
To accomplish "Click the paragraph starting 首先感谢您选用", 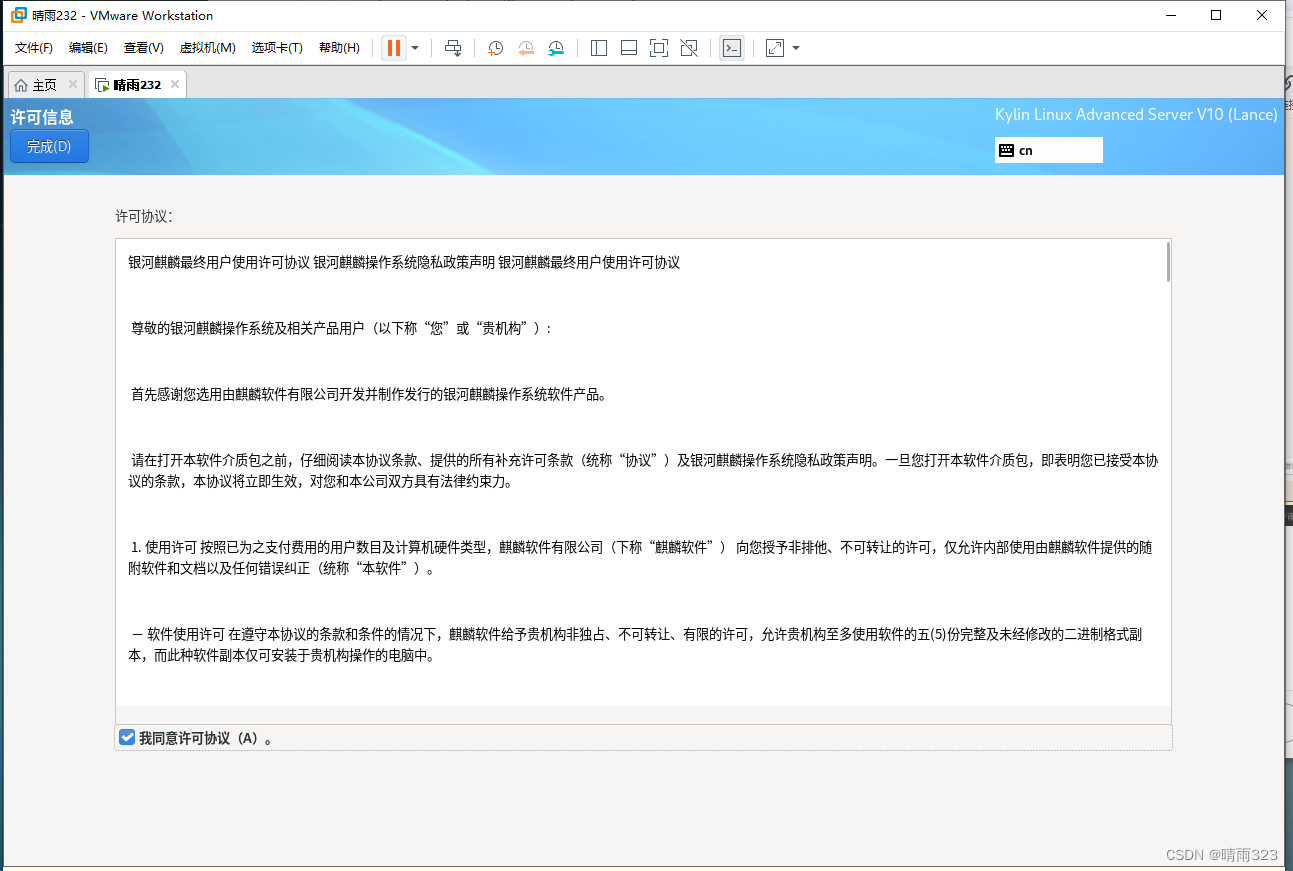I will click(x=369, y=394).
